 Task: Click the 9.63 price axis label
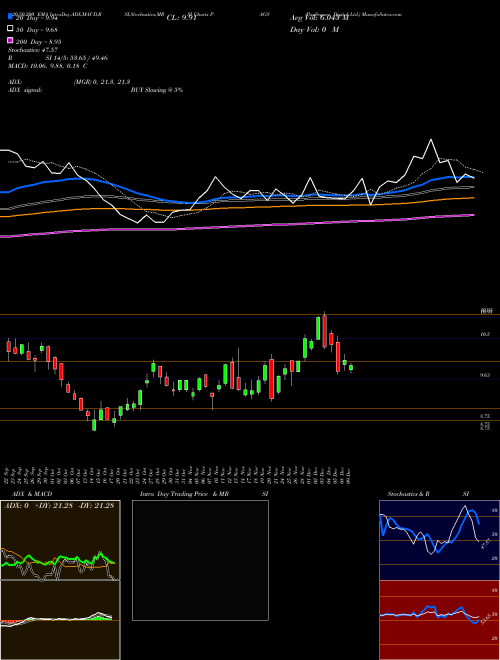click(x=485, y=375)
